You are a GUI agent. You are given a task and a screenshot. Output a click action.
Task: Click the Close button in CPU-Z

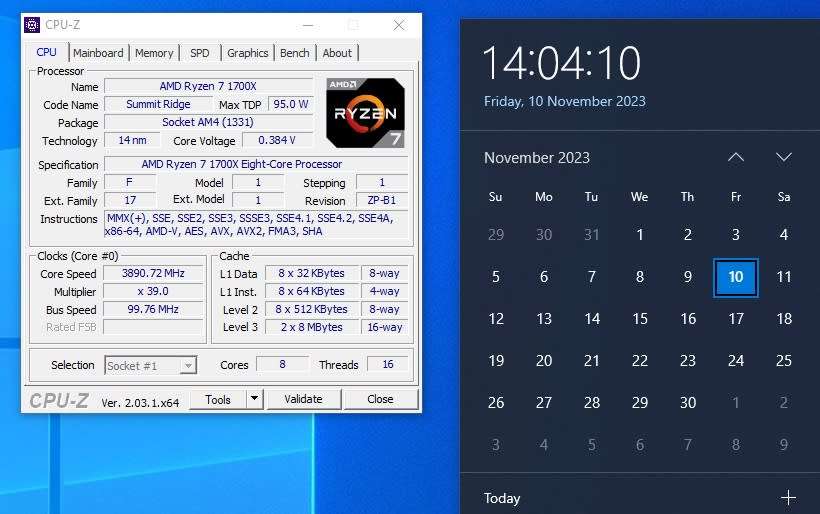(x=380, y=399)
